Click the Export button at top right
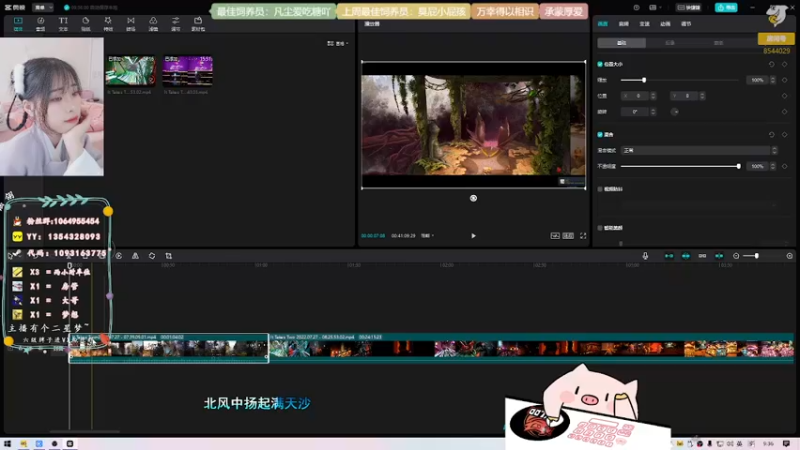This screenshot has width=800, height=450. pos(726,8)
